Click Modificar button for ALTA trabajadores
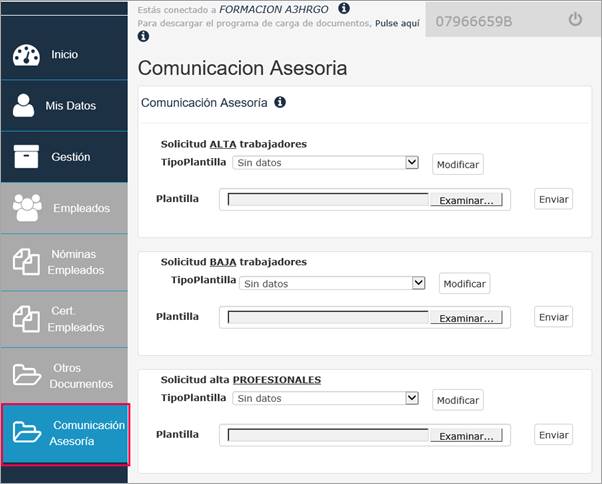 tap(458, 164)
